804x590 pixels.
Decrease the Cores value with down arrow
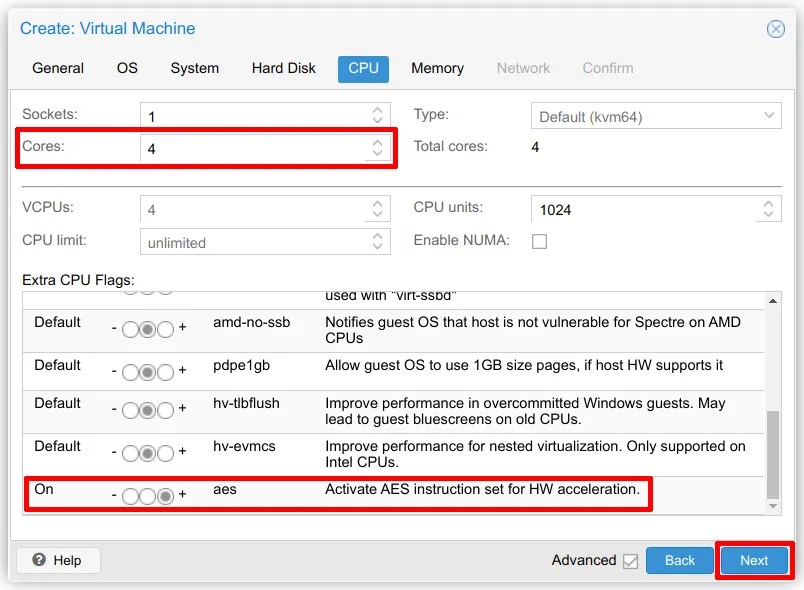(x=377, y=154)
